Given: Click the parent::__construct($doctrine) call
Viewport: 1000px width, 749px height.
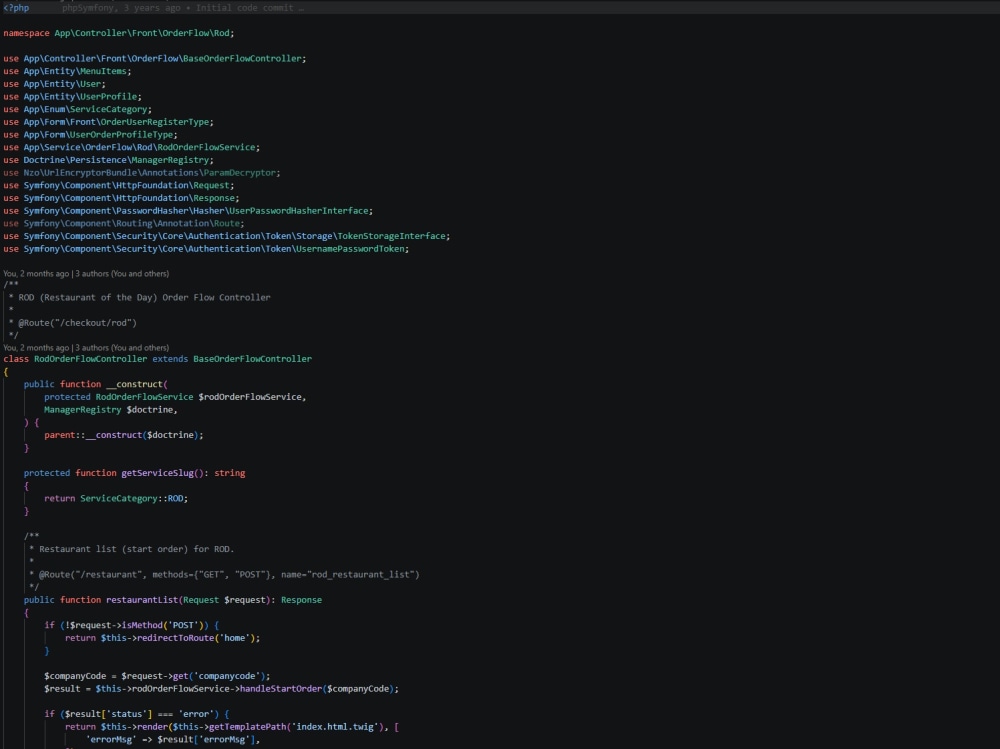Looking at the screenshot, I should point(124,435).
